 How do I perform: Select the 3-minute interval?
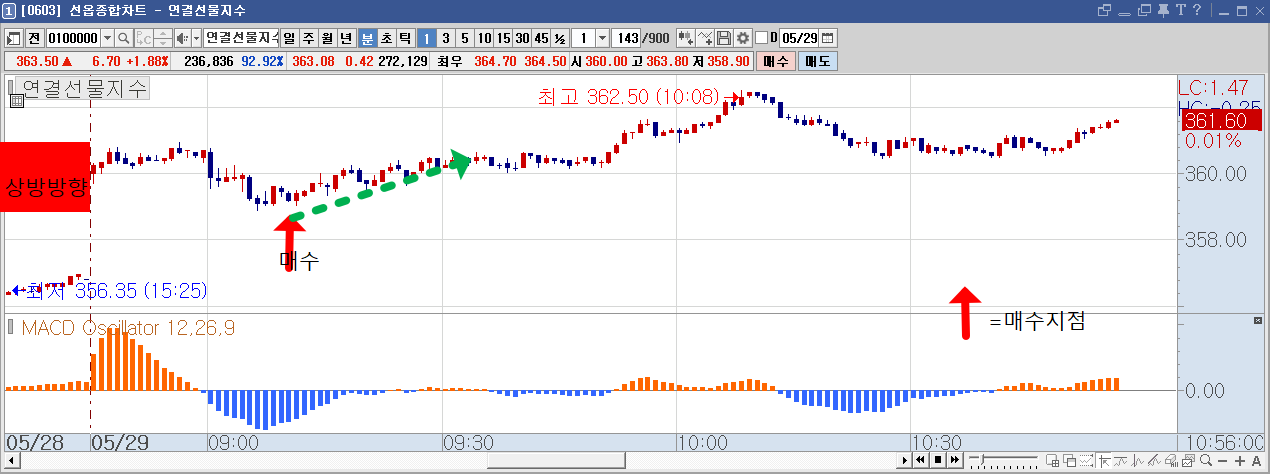[x=445, y=38]
